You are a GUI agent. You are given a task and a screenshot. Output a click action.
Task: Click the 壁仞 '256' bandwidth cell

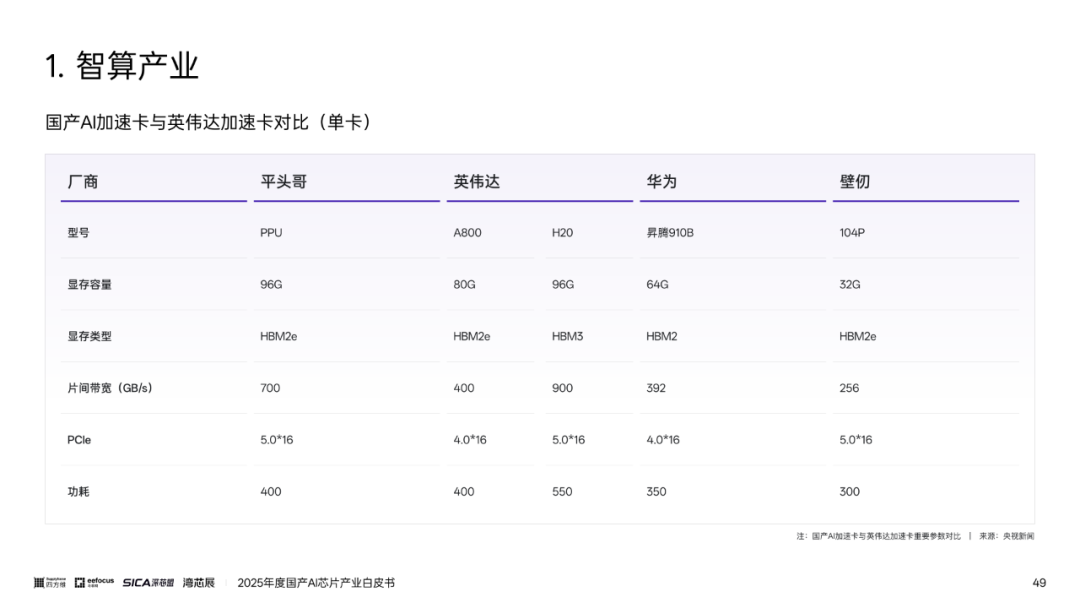tap(849, 388)
